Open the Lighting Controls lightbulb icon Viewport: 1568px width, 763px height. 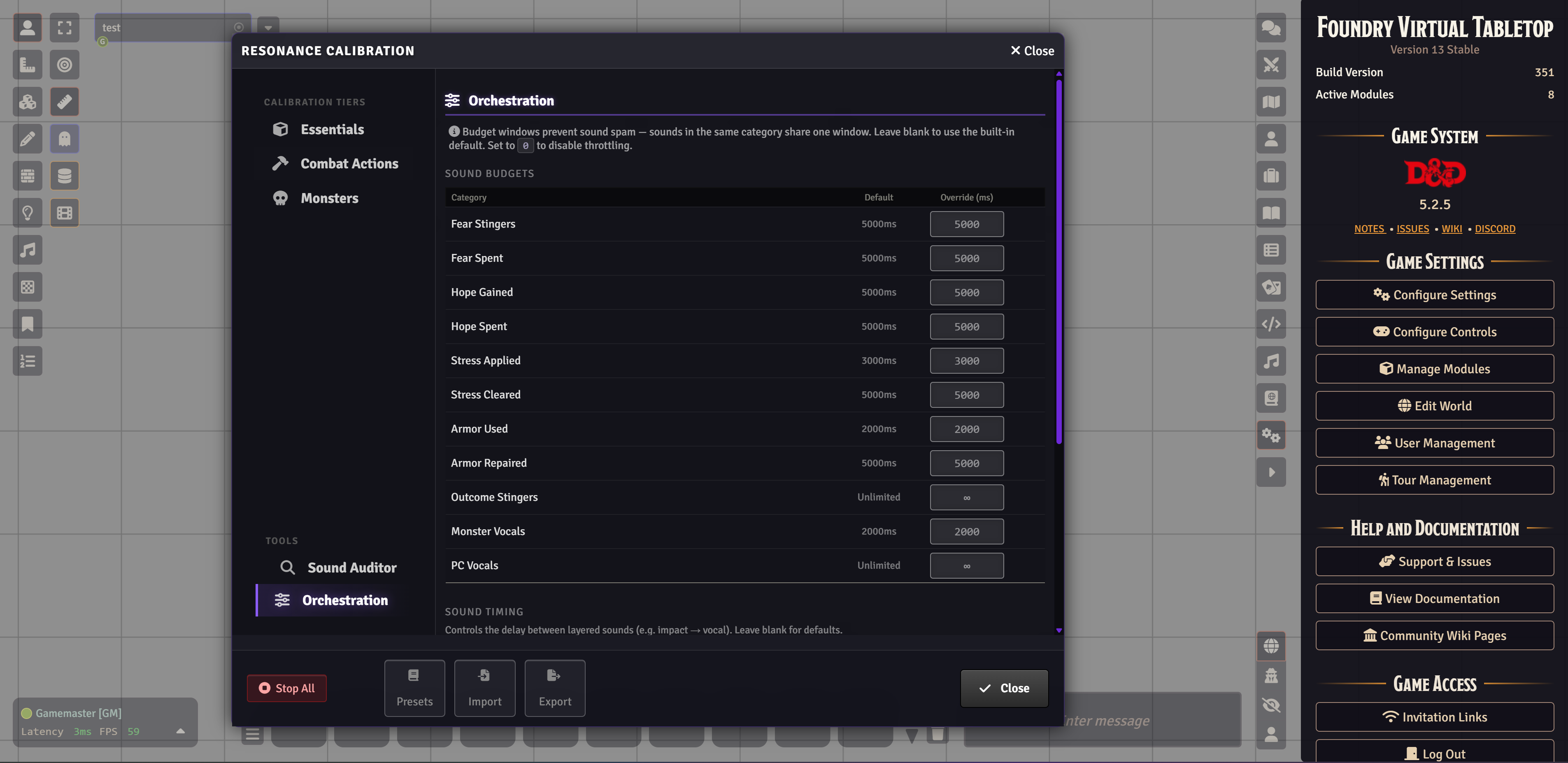click(x=28, y=214)
